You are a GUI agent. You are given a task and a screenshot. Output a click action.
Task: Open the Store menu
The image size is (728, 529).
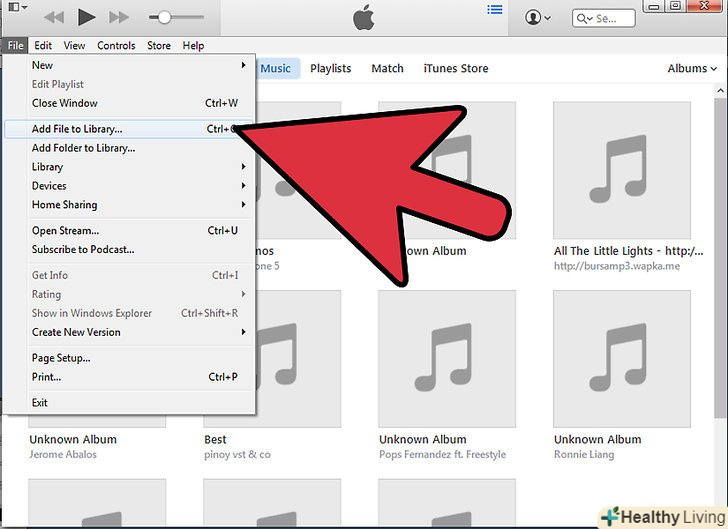159,46
